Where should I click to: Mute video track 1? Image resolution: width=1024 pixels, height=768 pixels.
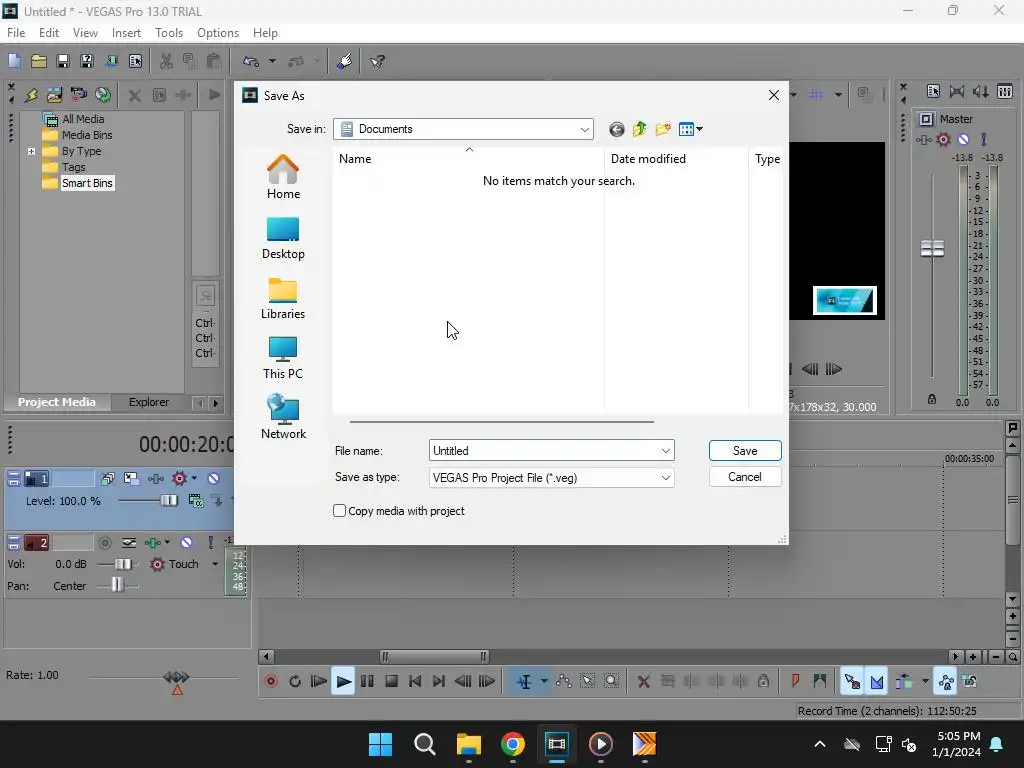click(x=214, y=479)
